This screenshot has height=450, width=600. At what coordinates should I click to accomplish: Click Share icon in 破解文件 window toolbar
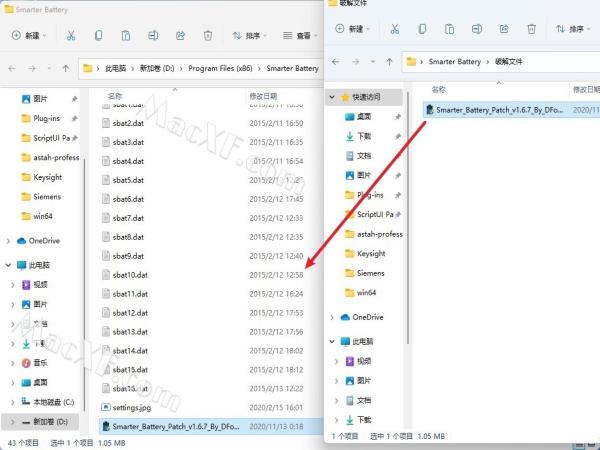point(504,29)
